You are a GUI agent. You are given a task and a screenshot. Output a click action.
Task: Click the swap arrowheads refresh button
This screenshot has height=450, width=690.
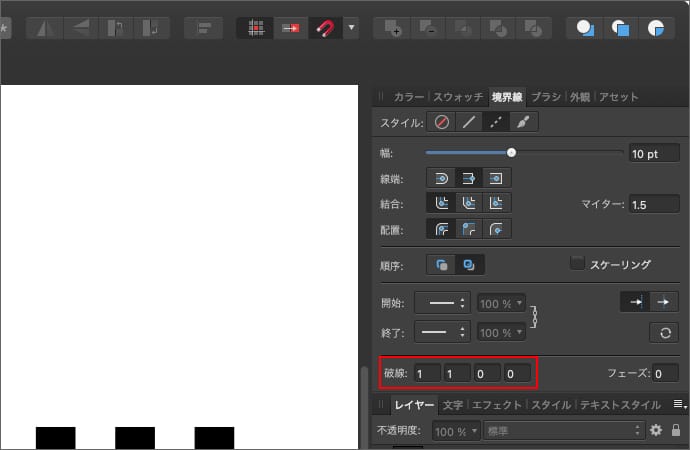(662, 332)
